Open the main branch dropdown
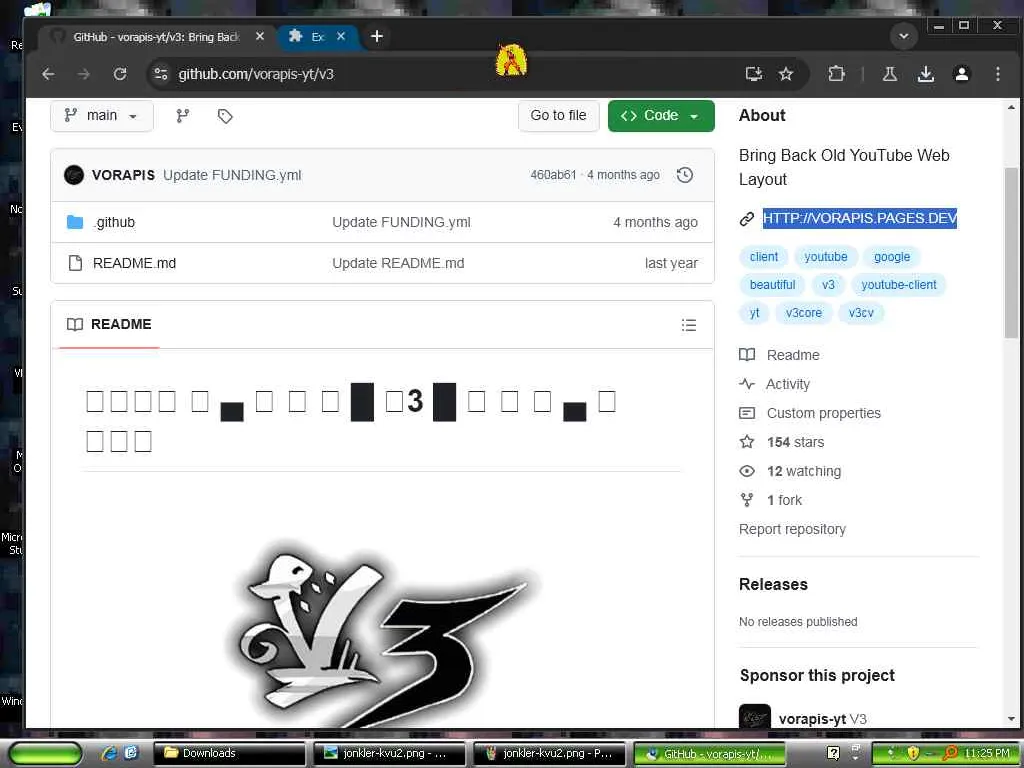Screen dimensions: 1024x768 tap(102, 116)
